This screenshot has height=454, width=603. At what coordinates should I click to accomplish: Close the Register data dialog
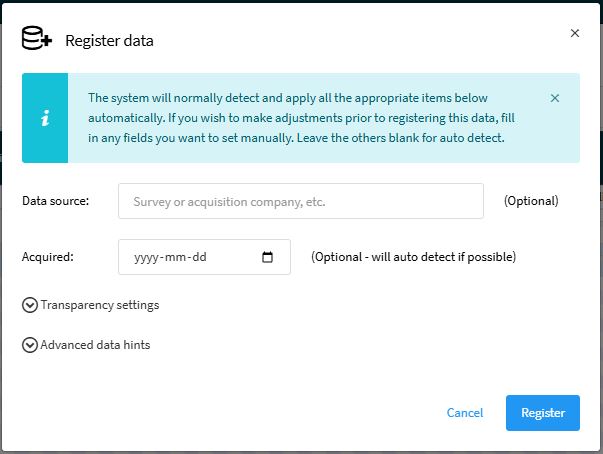575,33
